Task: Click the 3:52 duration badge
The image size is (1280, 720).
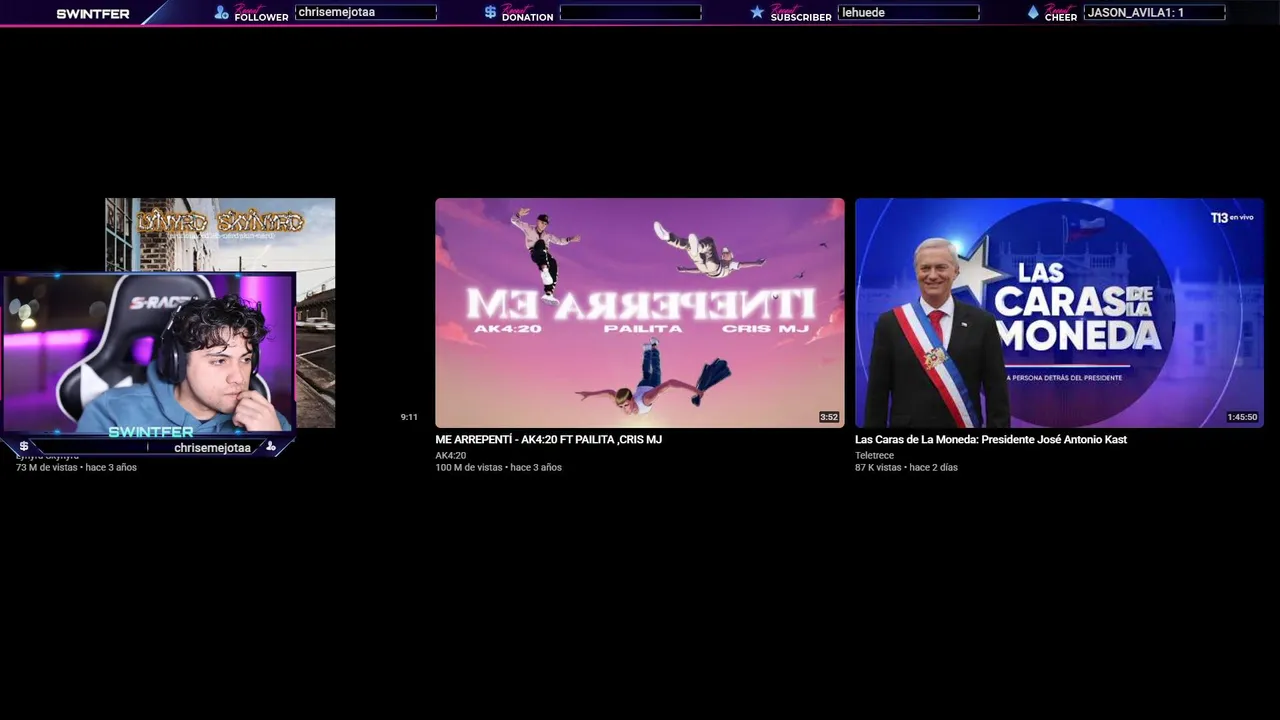Action: (x=829, y=417)
